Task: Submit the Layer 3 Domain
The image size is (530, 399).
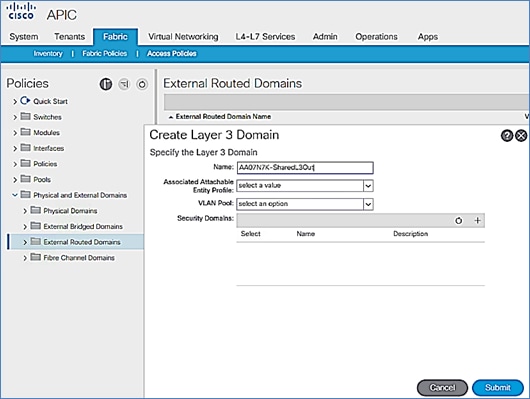Action: tap(498, 388)
